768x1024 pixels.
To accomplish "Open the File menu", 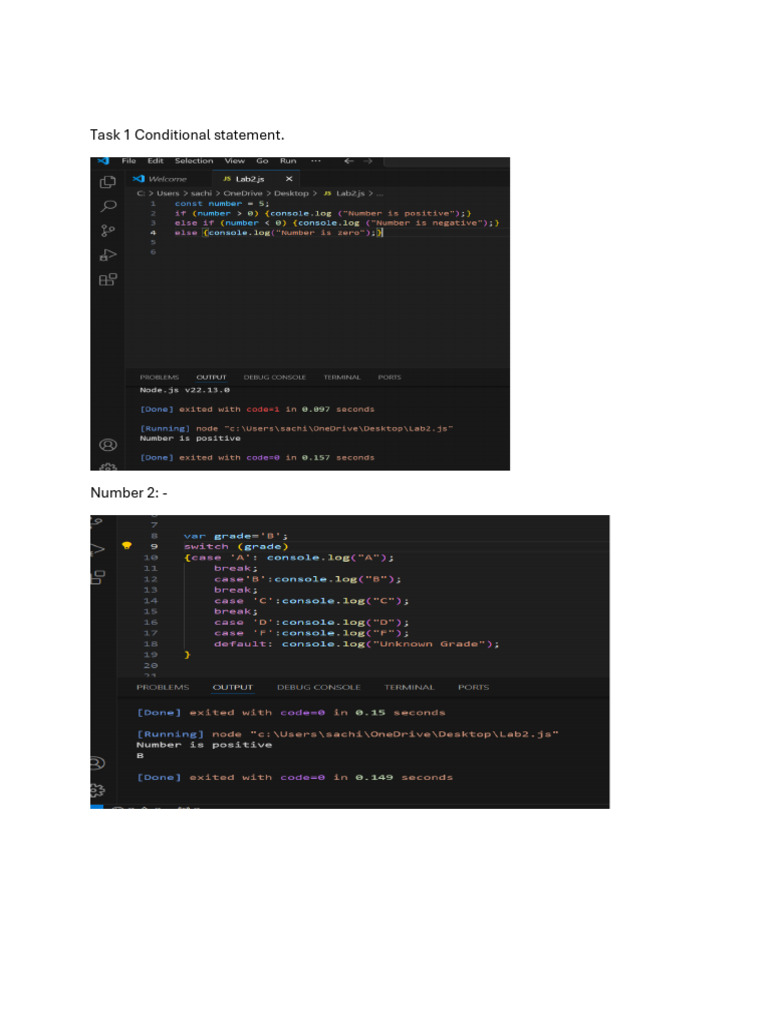I will click(x=129, y=161).
